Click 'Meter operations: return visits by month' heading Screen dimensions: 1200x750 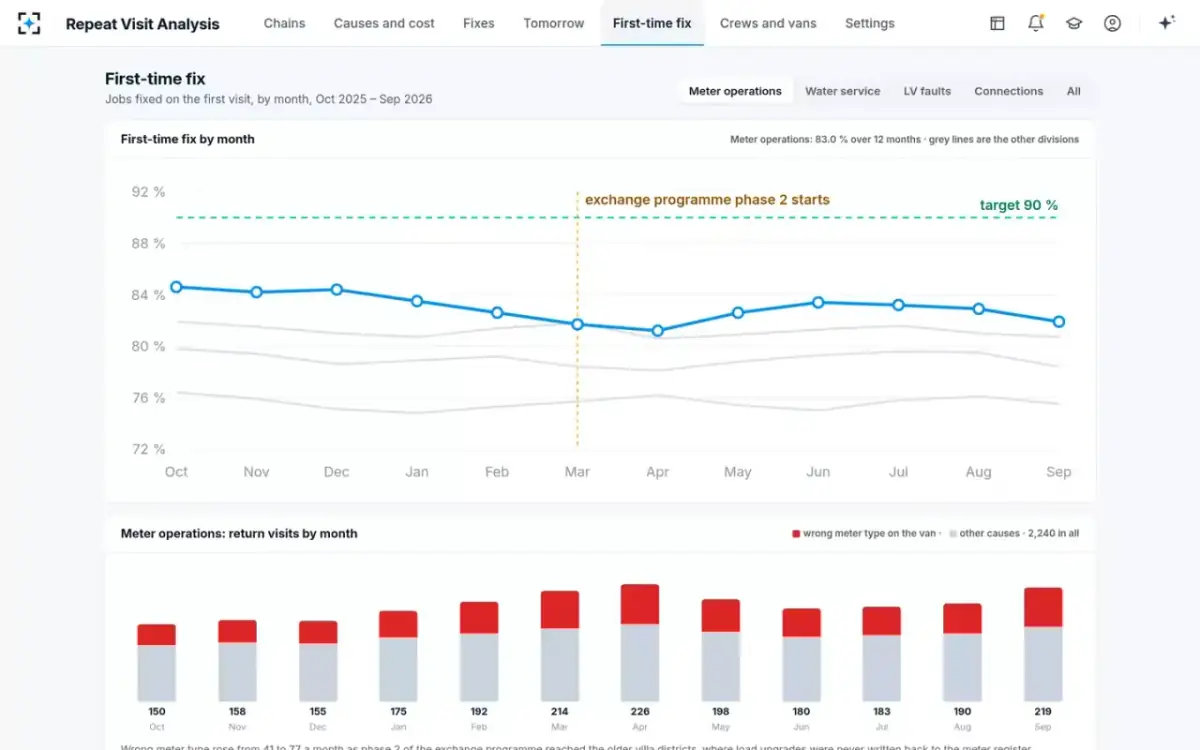pos(239,534)
